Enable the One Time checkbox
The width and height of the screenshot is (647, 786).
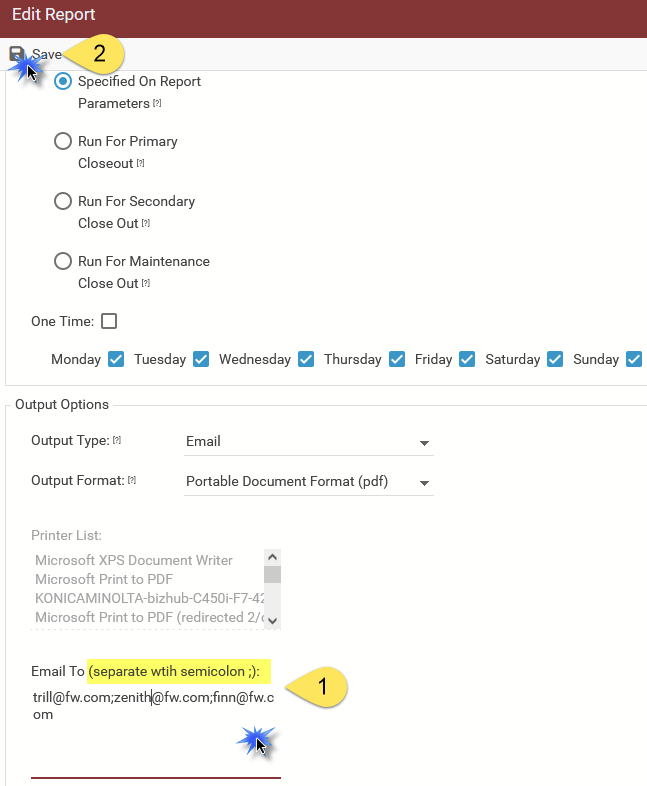coord(109,321)
